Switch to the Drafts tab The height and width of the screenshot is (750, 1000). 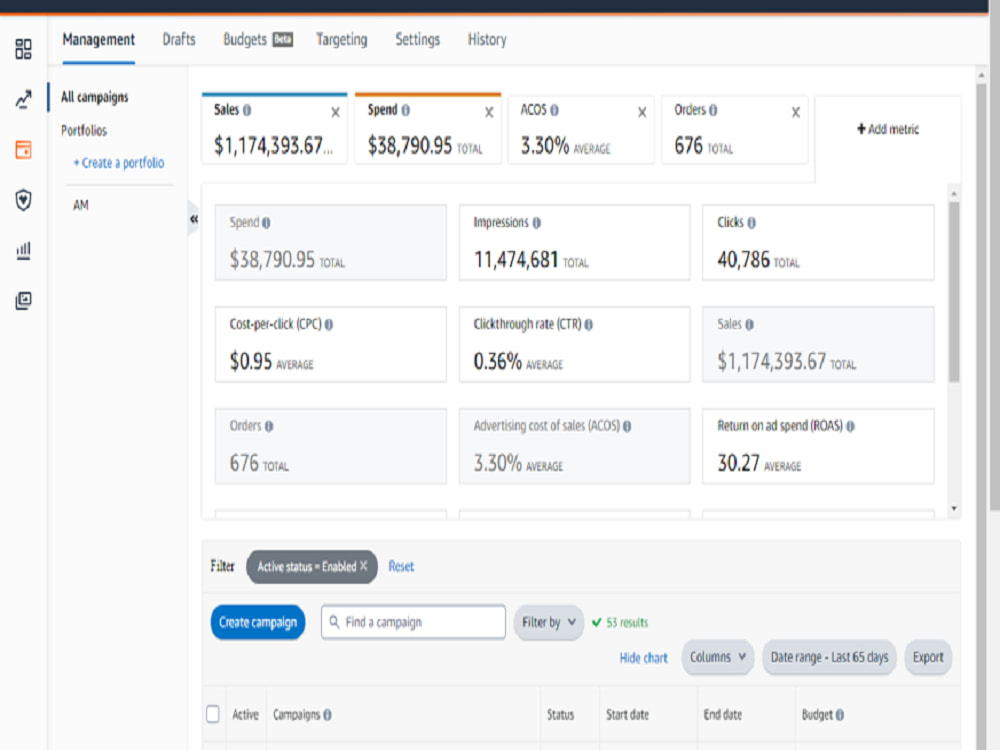179,40
